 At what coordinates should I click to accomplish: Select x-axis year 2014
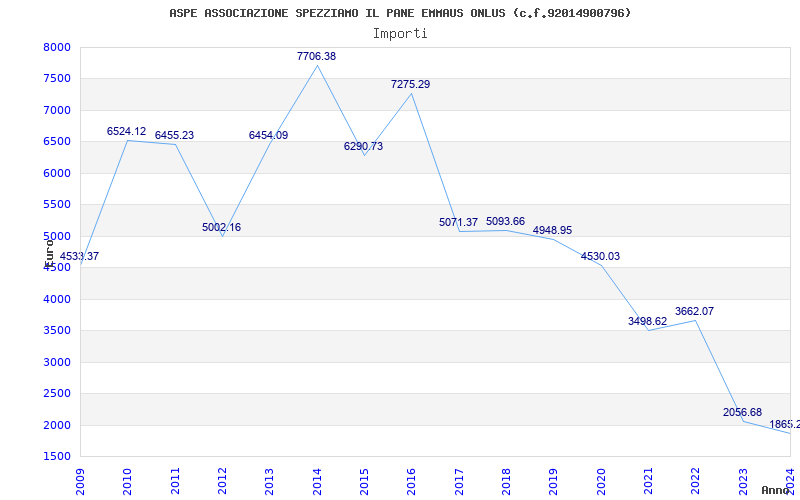(317, 482)
